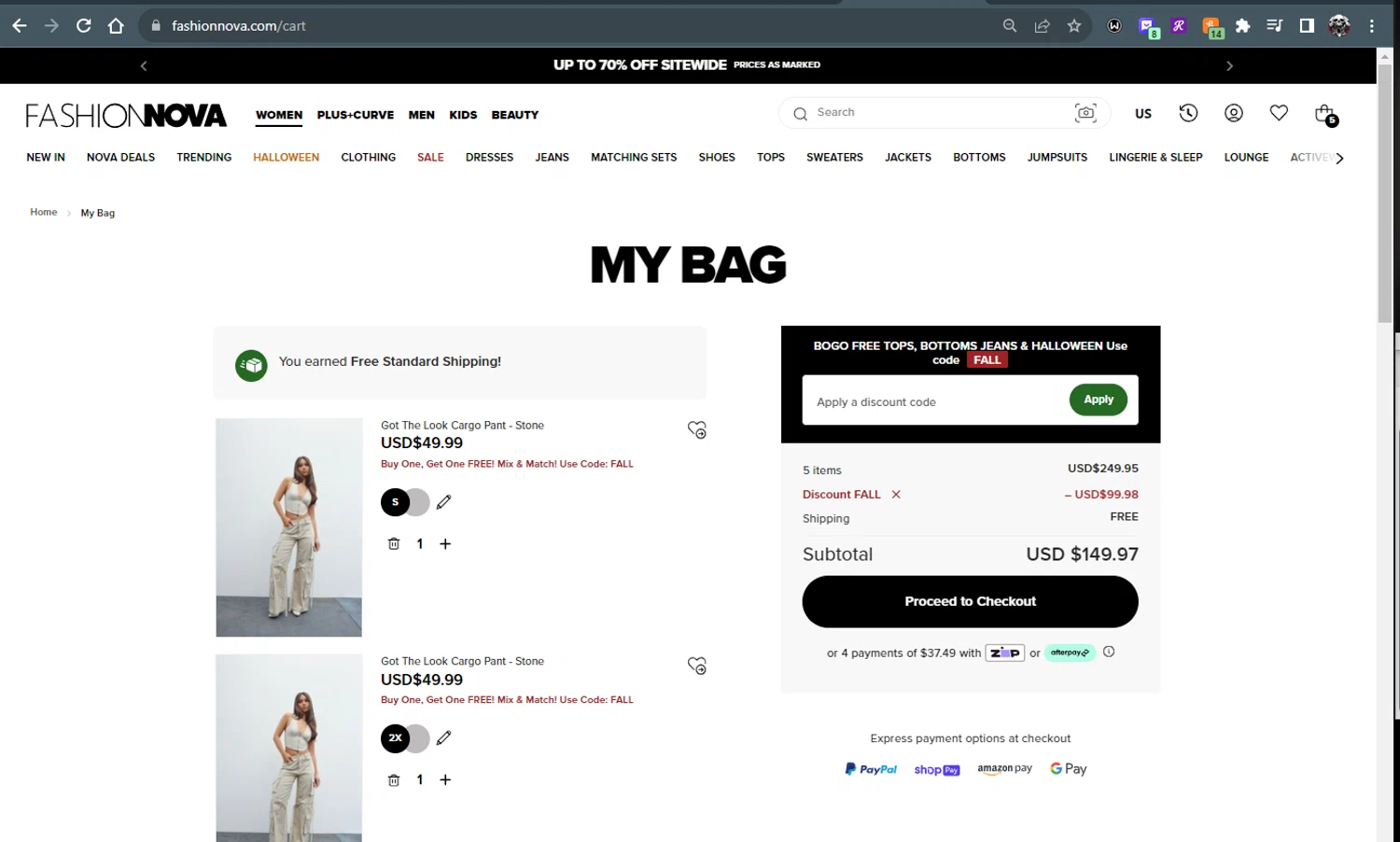Browse the MATCHING SETS category
The height and width of the screenshot is (842, 1400).
tap(634, 158)
